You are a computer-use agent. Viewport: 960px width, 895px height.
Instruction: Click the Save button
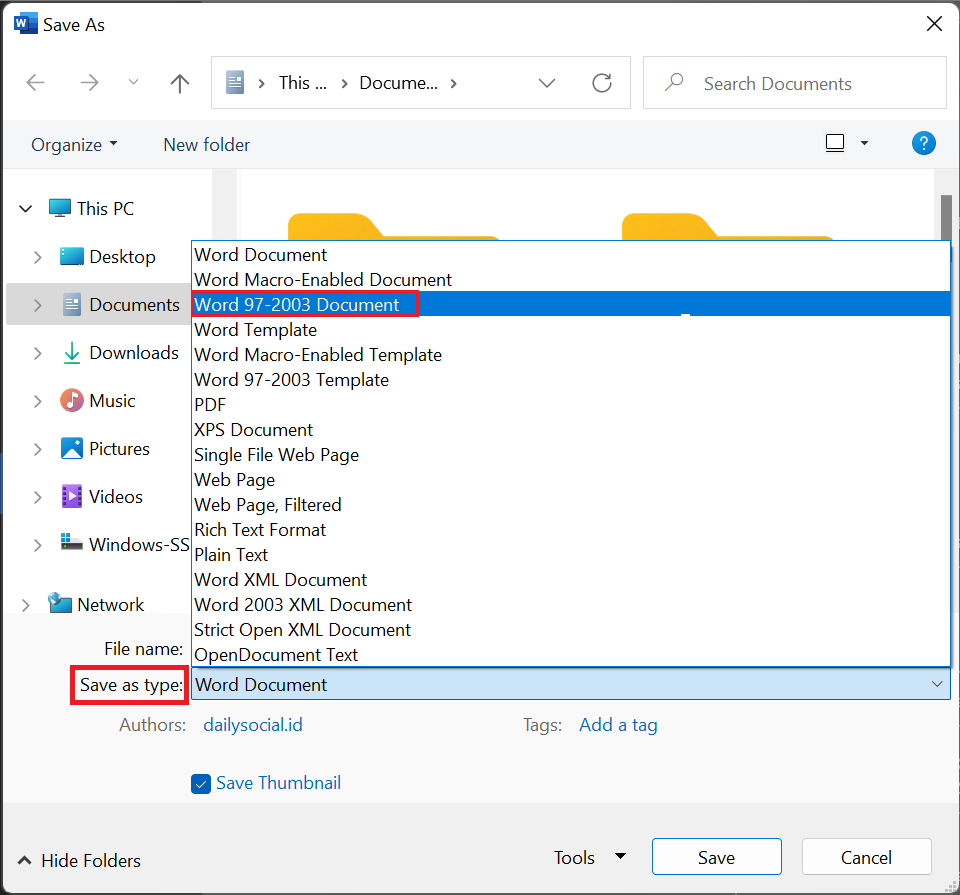[x=716, y=857]
